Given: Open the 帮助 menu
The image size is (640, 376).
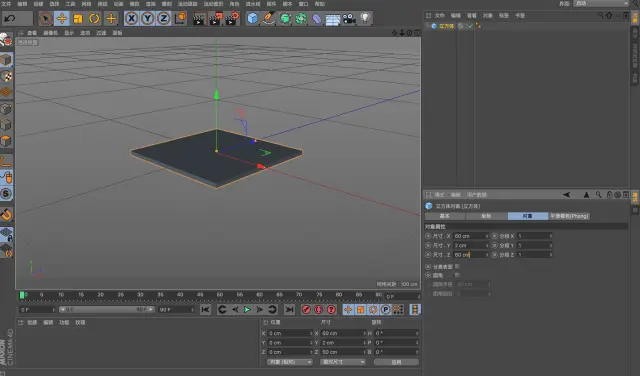Looking at the screenshot, I should (x=320, y=4).
